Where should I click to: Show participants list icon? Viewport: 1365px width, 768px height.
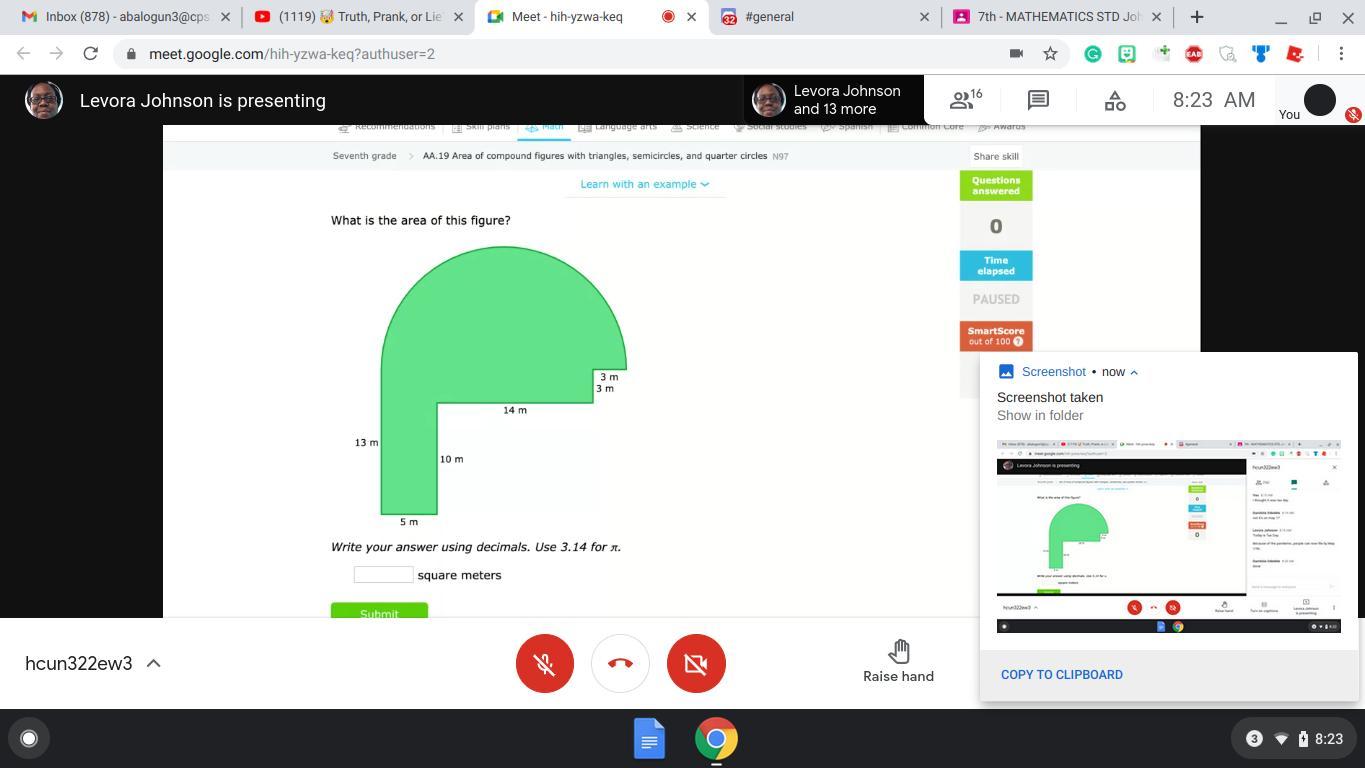(965, 100)
